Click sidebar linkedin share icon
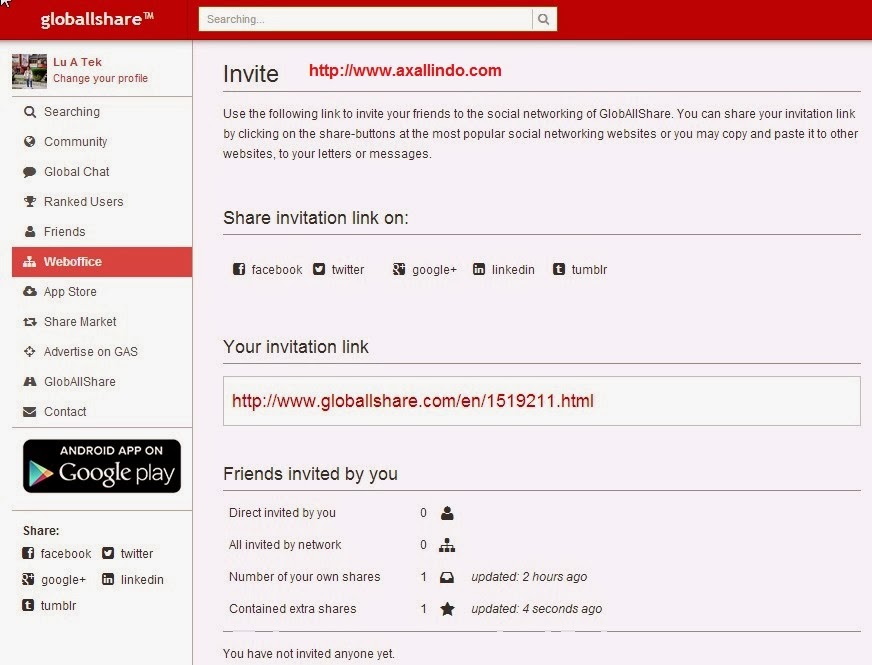The width and height of the screenshot is (872, 665). tap(108, 579)
